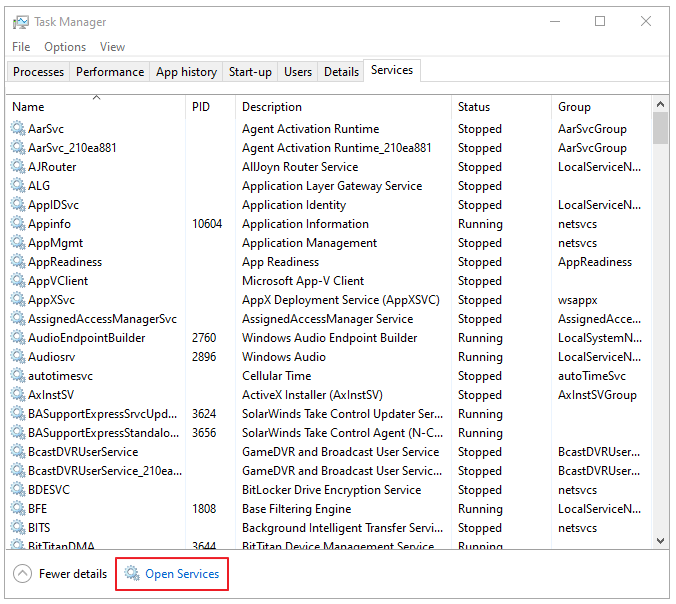The image size is (676, 604).
Task: Click gear icon beside AppVClient
Action: click(18, 280)
